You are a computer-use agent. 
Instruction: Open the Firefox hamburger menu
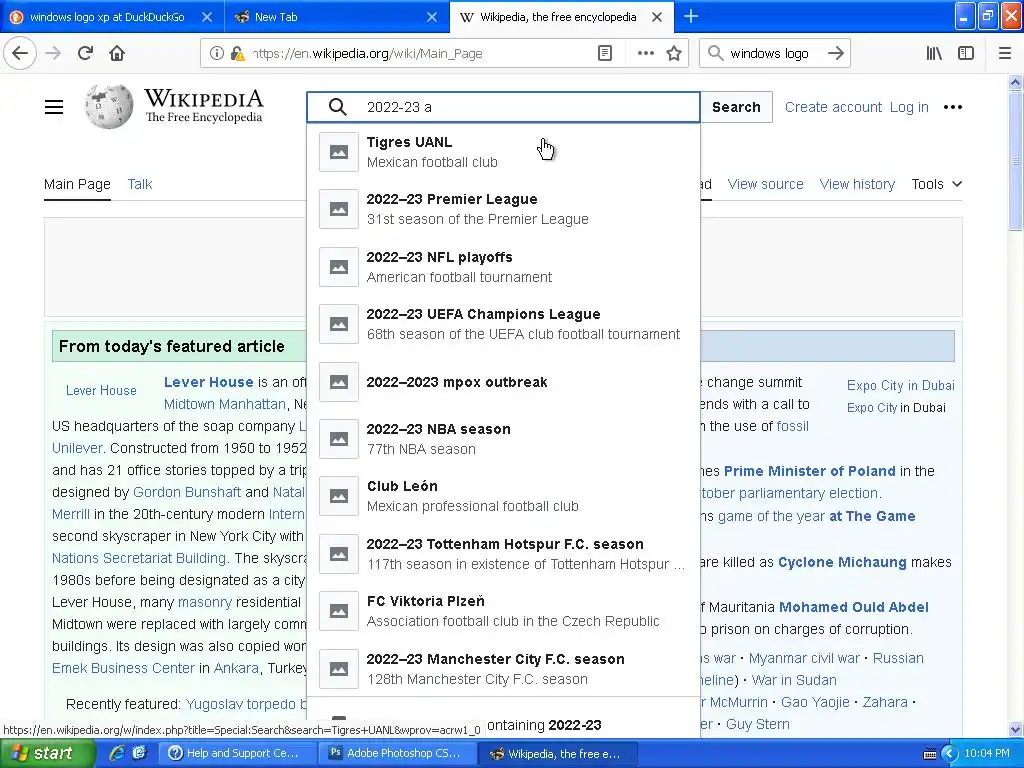click(x=1004, y=54)
